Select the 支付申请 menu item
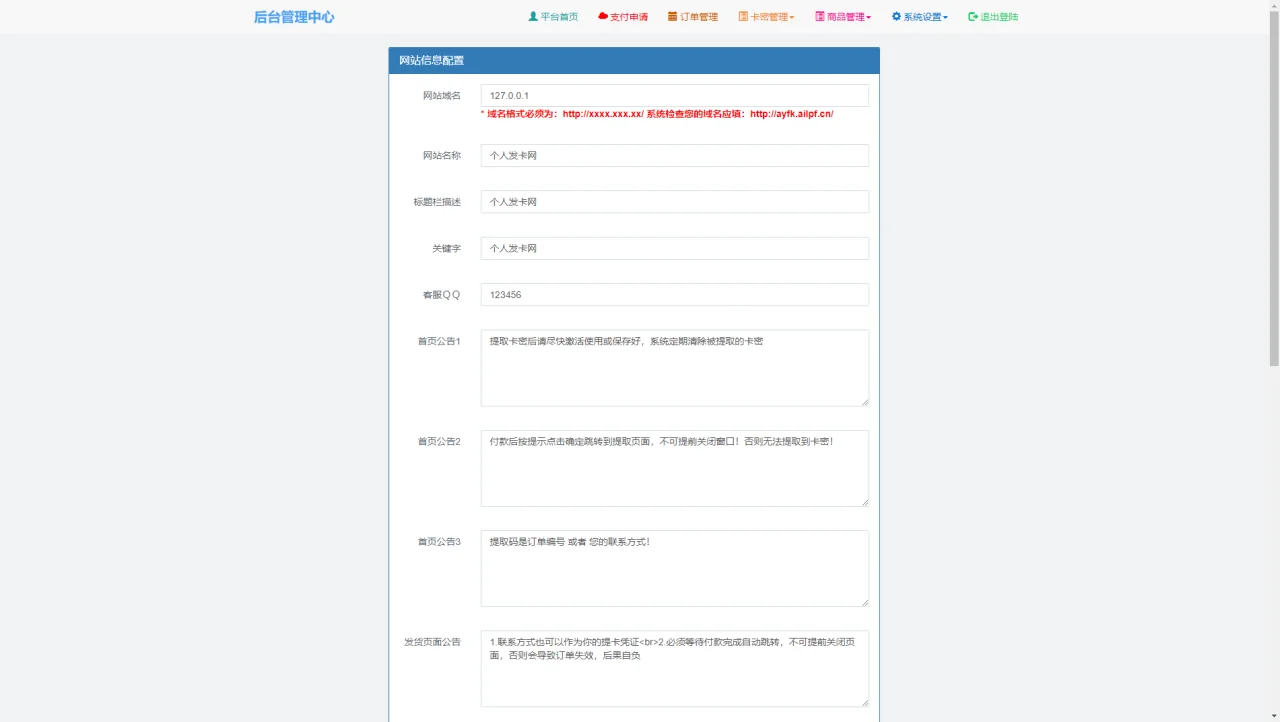Viewport: 1280px width, 722px height. click(x=623, y=16)
